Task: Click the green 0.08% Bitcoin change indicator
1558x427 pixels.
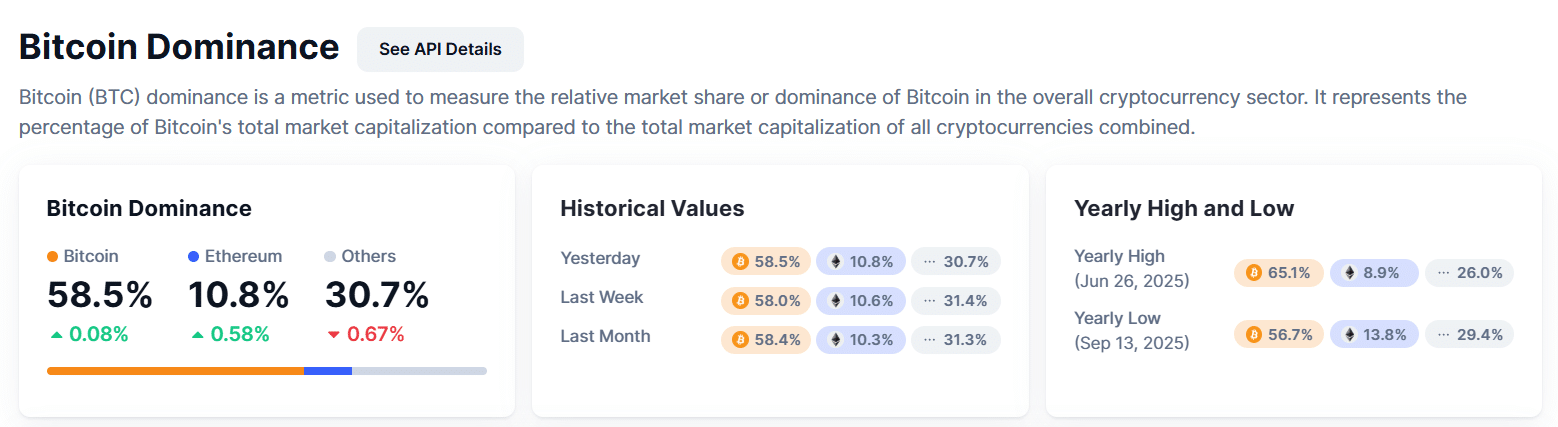Action: pyautogui.click(x=88, y=335)
